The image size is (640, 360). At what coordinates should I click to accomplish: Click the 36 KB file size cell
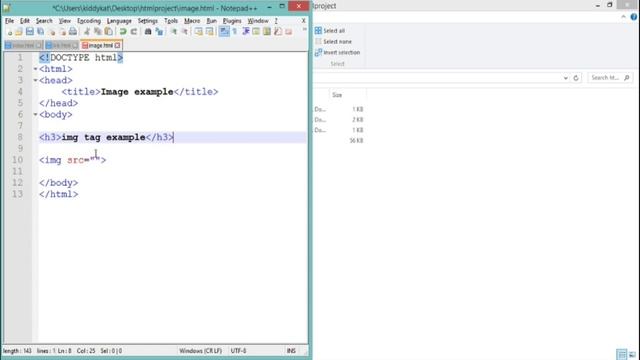[x=356, y=140]
